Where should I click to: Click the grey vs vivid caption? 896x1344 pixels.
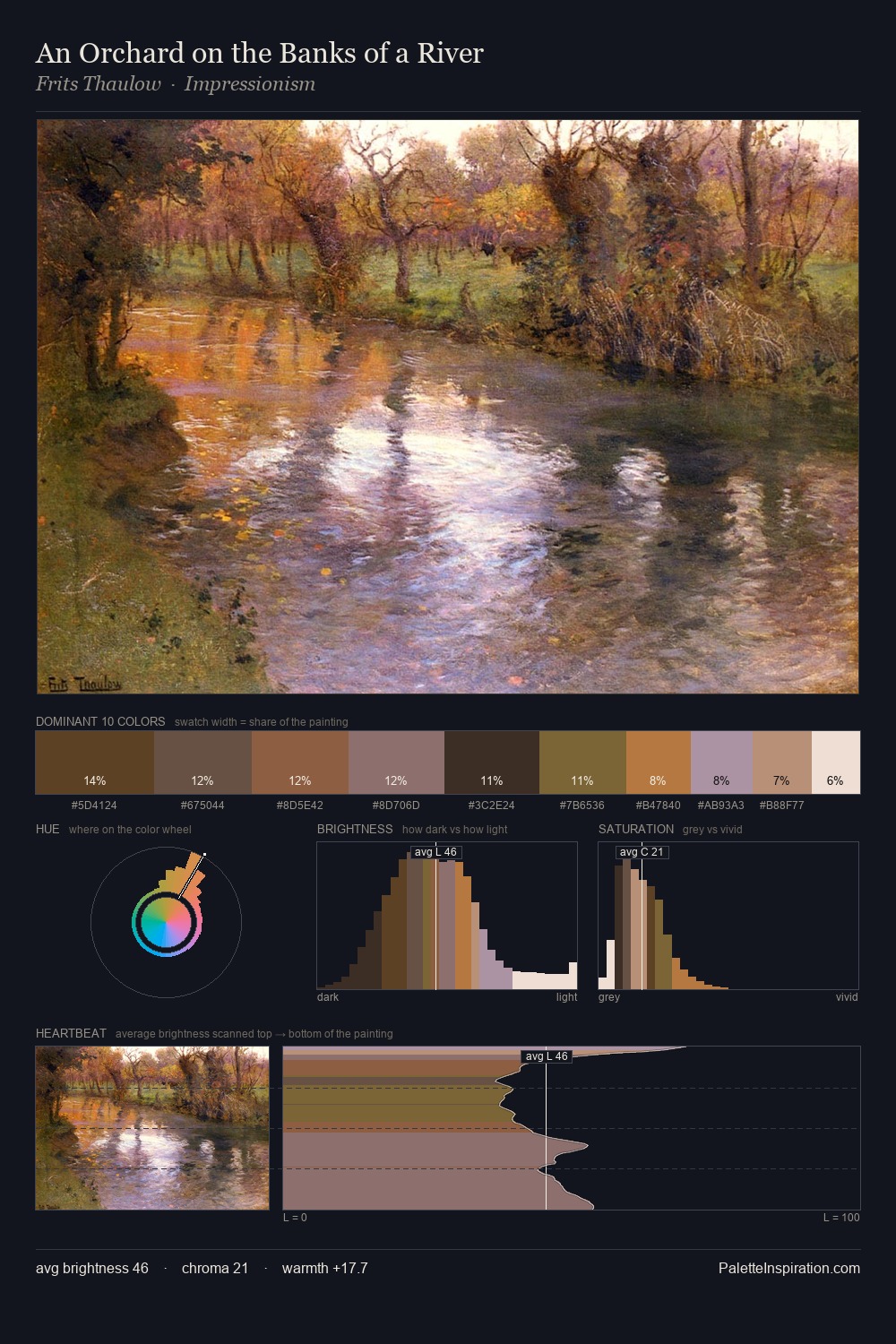(x=712, y=830)
